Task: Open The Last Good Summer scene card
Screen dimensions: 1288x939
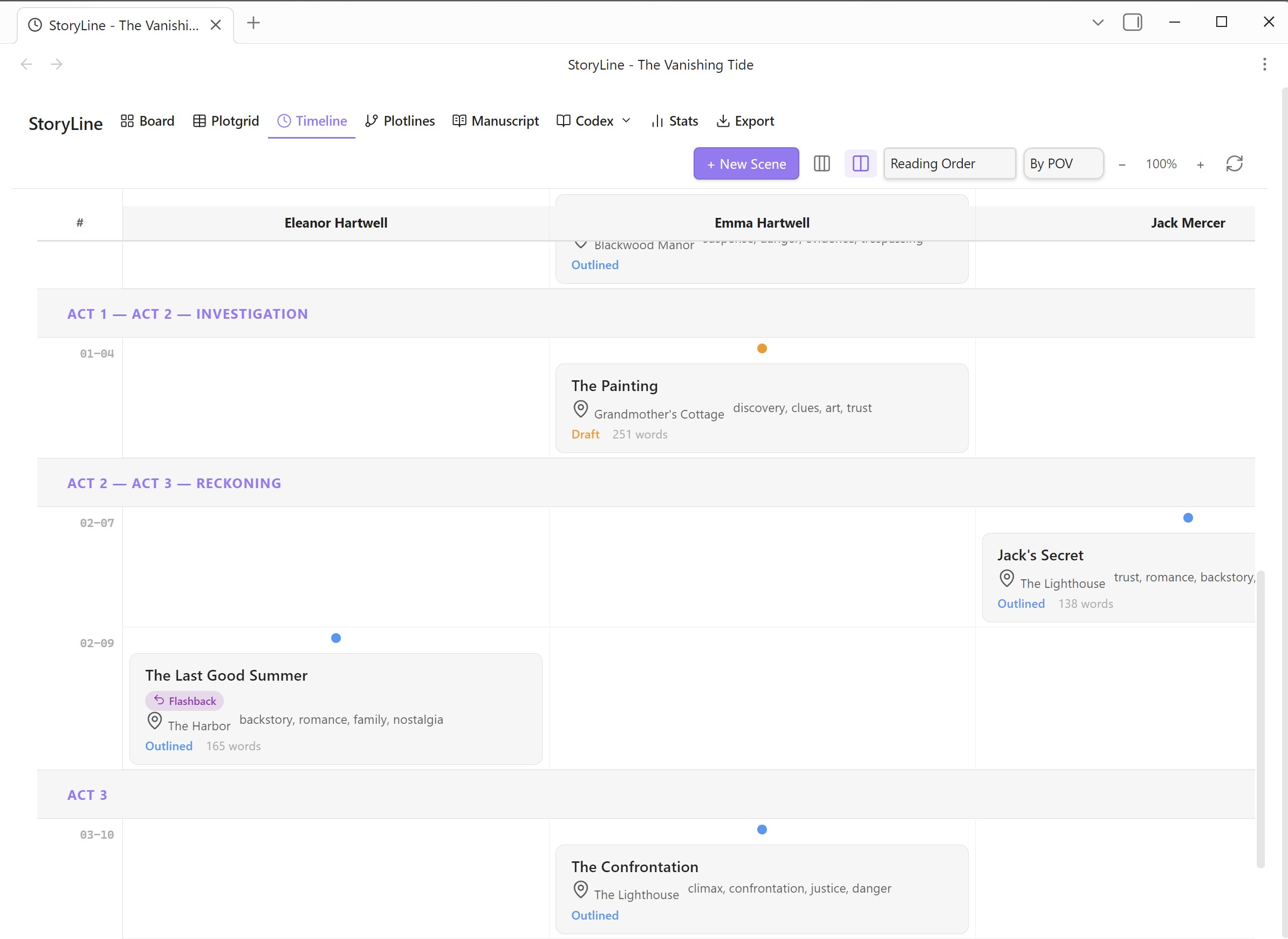Action: tap(336, 708)
